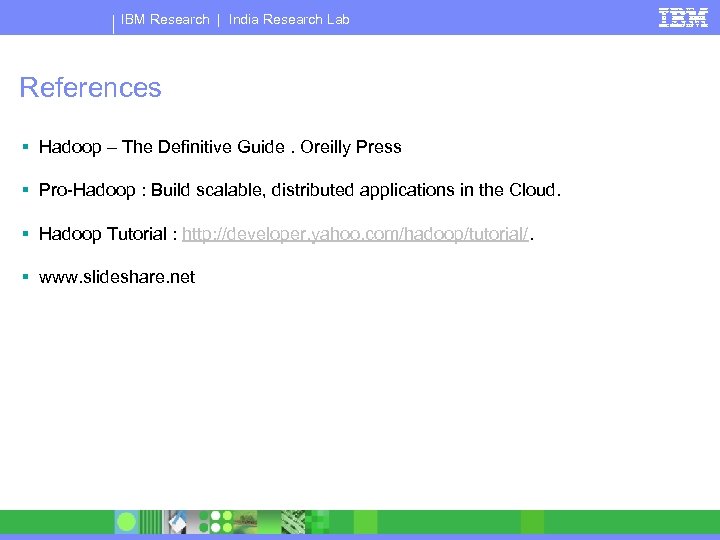Viewport: 720px width, 540px height.
Task: Select the "References" slide title
Action: [90, 87]
